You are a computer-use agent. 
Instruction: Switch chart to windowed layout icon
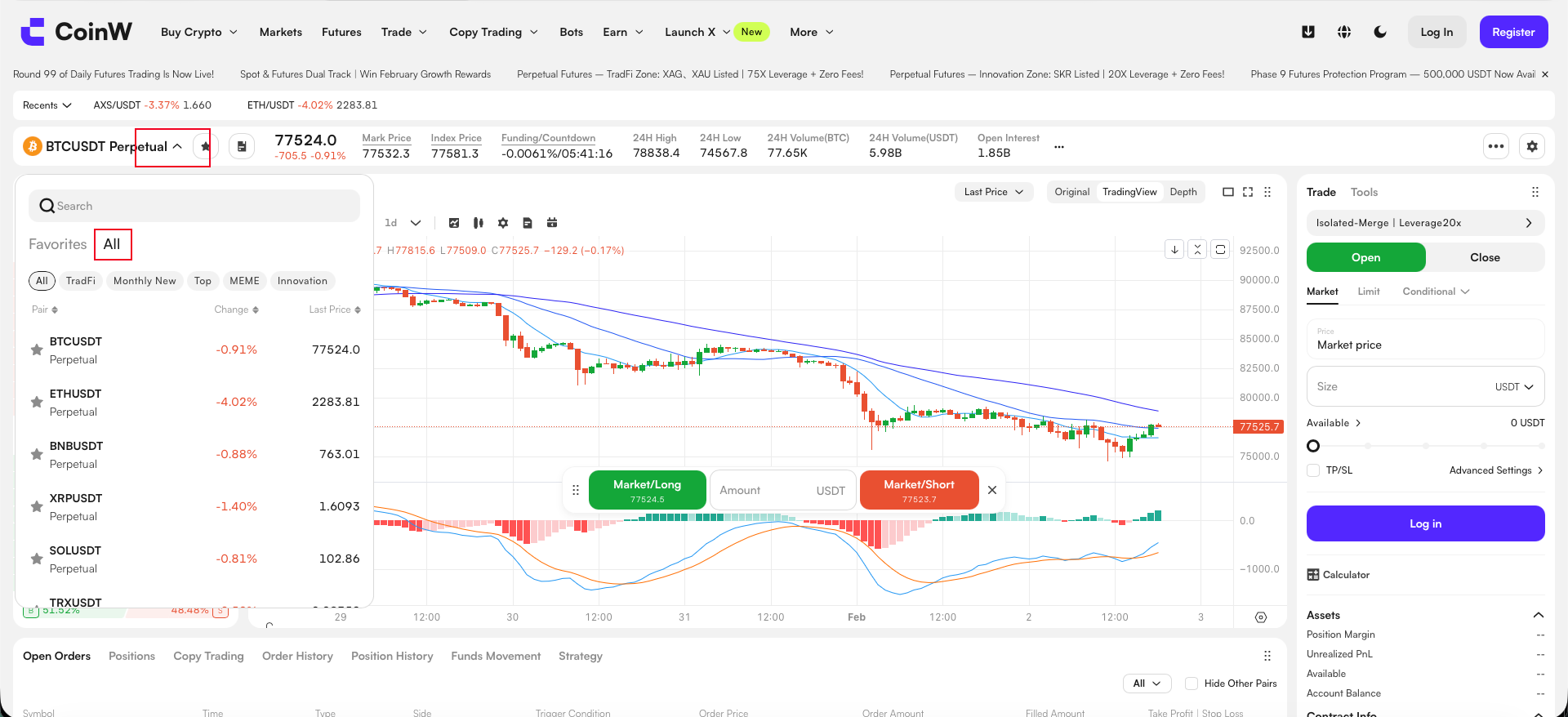pos(1228,192)
